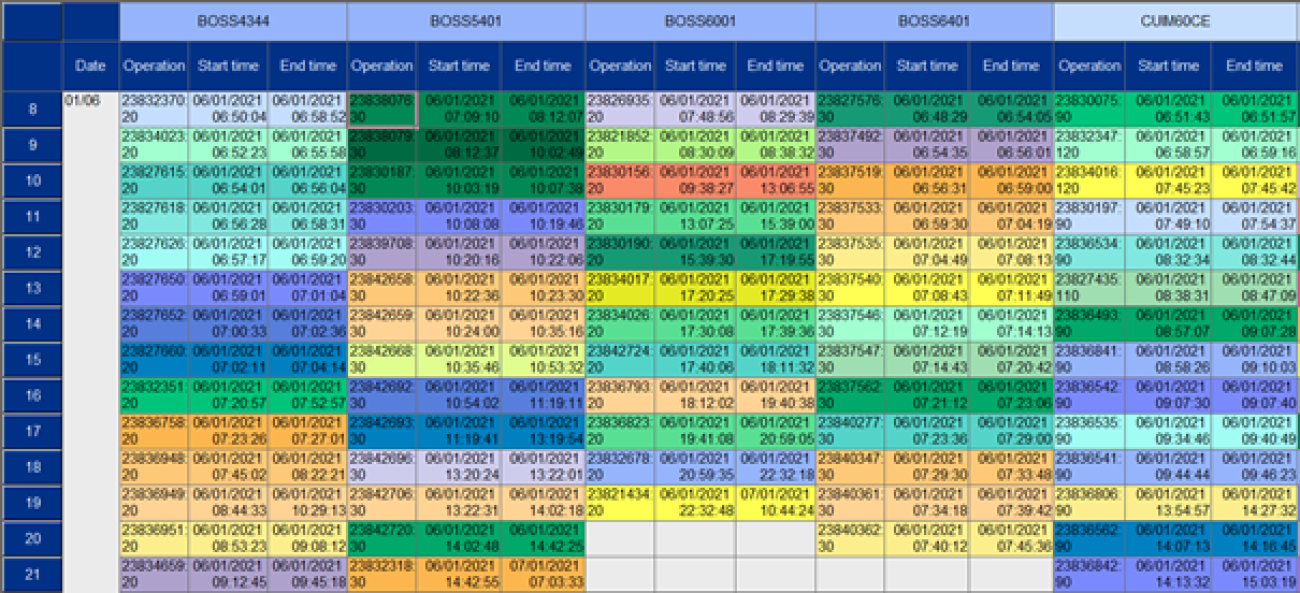Click empty BOSS6001 operation cell in row 20
Screen dimensions: 1300x593
click(x=620, y=539)
